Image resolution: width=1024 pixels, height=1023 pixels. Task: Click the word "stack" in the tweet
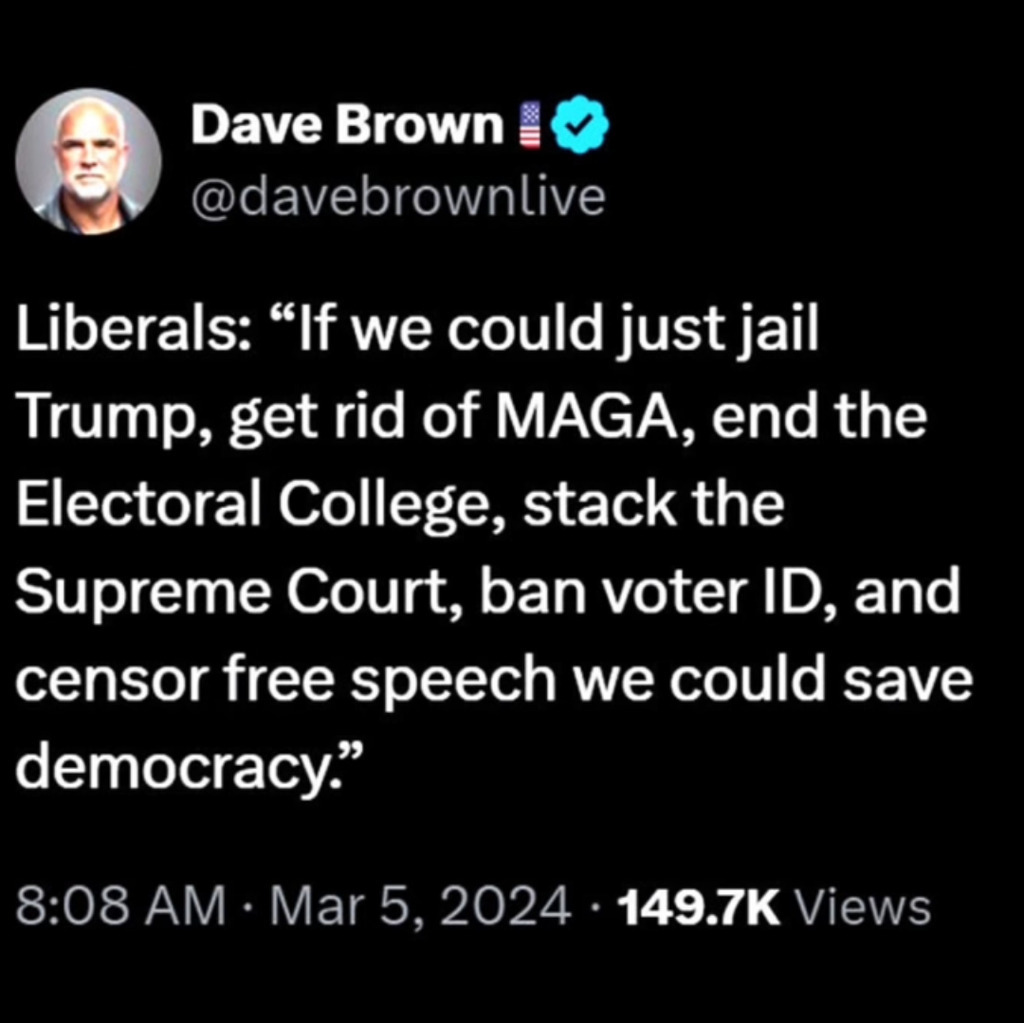click(600, 504)
